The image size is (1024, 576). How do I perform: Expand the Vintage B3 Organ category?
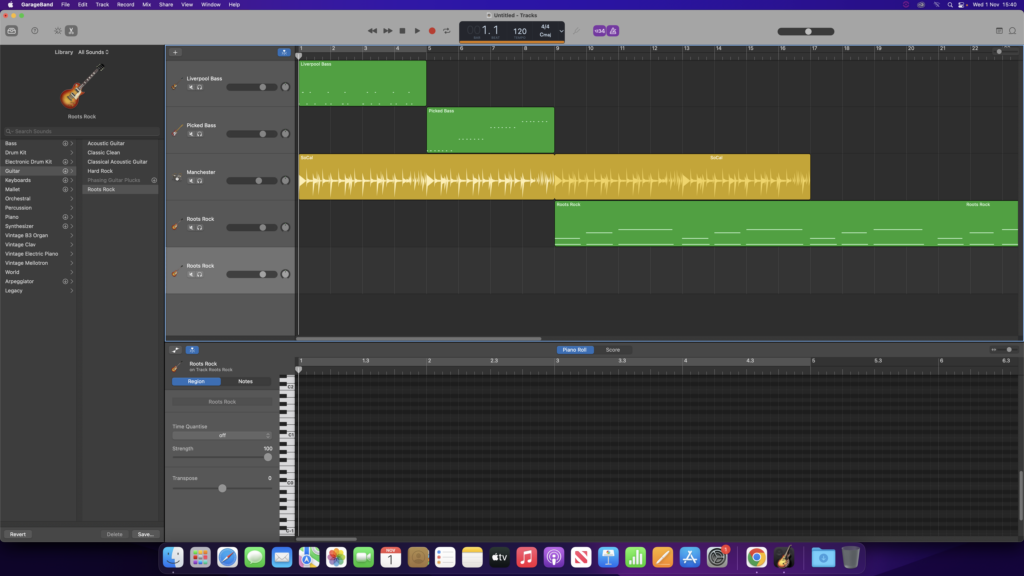point(72,235)
